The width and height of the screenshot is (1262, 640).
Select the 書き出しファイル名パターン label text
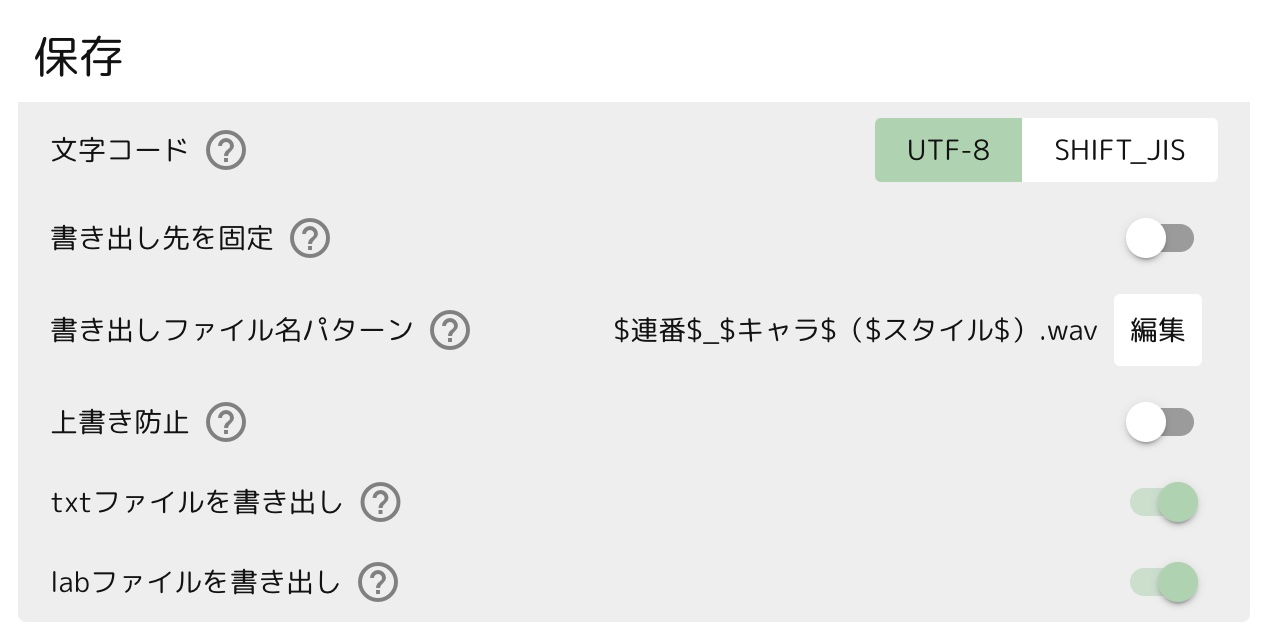pyautogui.click(x=232, y=330)
